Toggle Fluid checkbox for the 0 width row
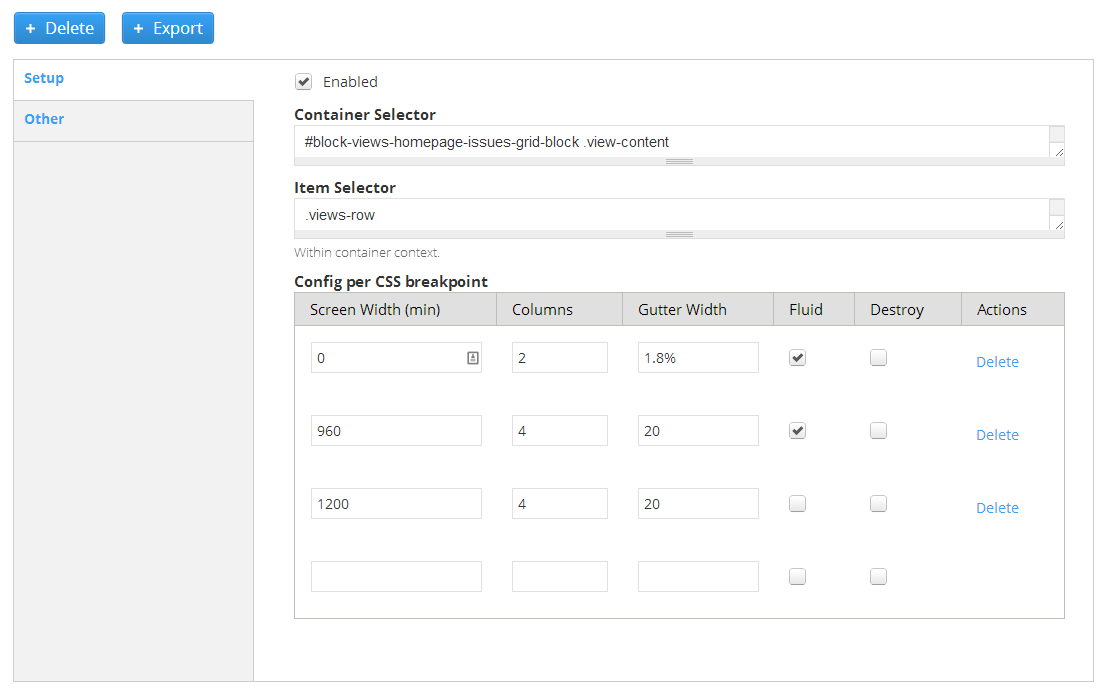 797,358
